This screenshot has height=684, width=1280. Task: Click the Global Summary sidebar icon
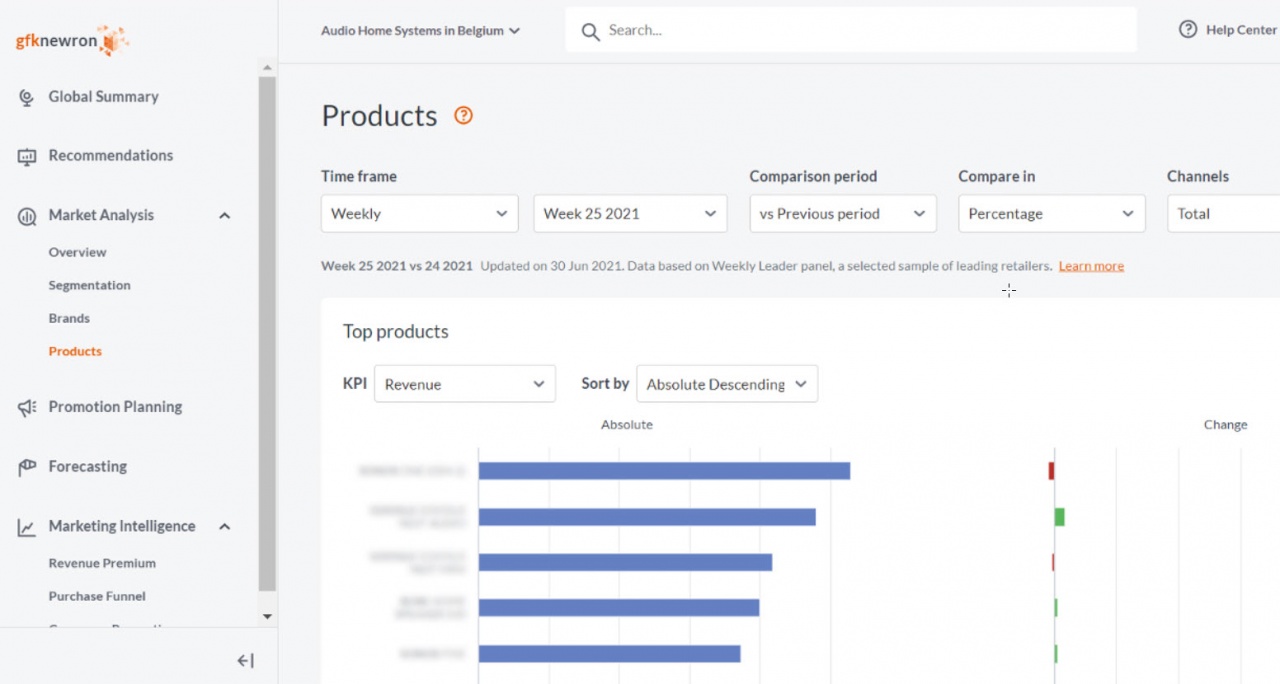pos(27,97)
